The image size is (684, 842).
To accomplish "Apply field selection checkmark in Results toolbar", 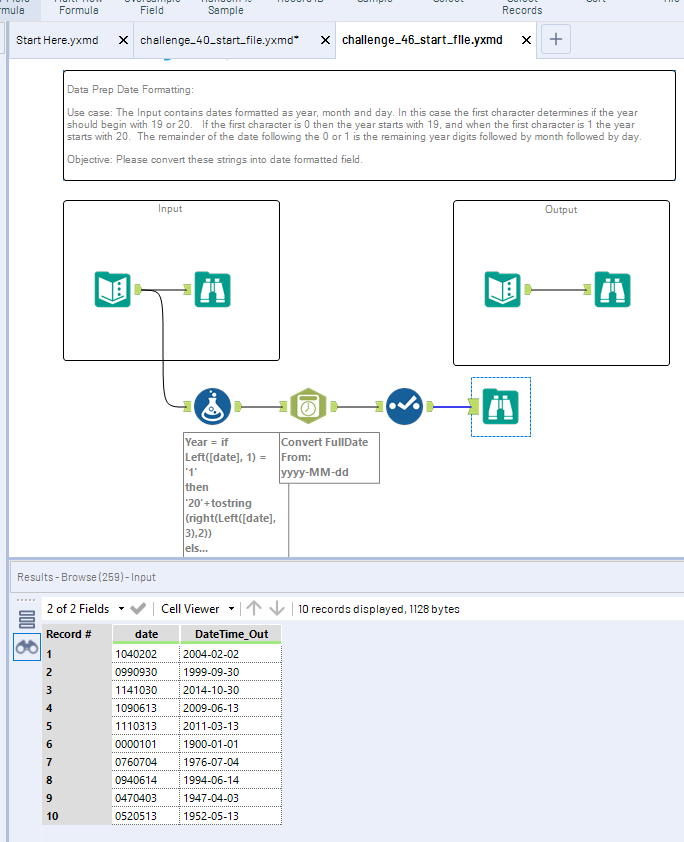I will pyautogui.click(x=138, y=608).
